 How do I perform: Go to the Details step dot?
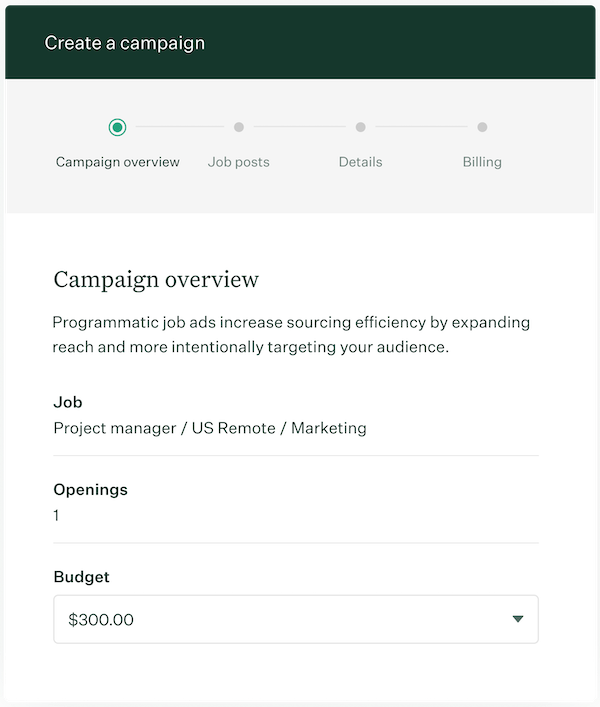[x=361, y=127]
